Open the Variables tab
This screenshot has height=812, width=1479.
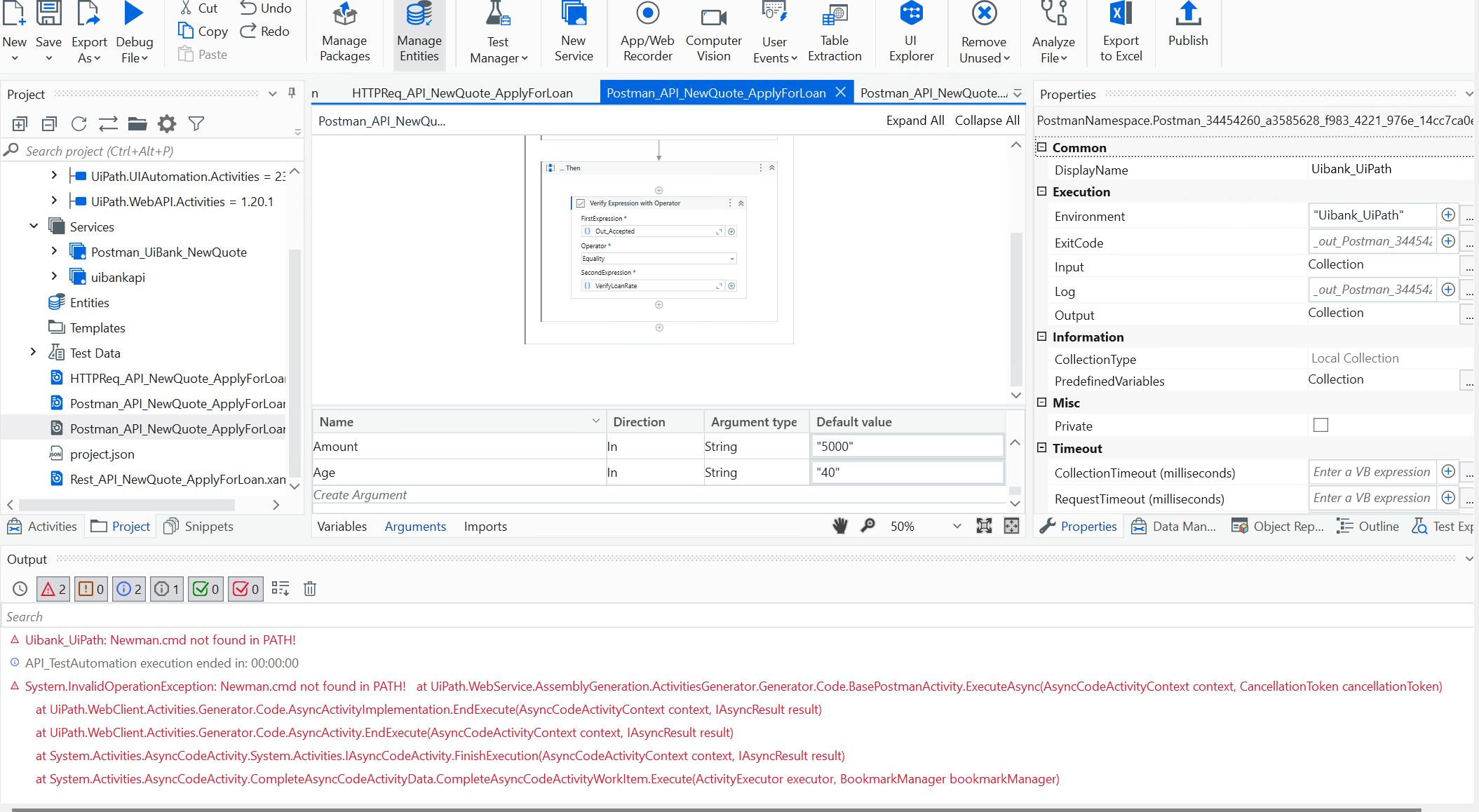pos(342,527)
